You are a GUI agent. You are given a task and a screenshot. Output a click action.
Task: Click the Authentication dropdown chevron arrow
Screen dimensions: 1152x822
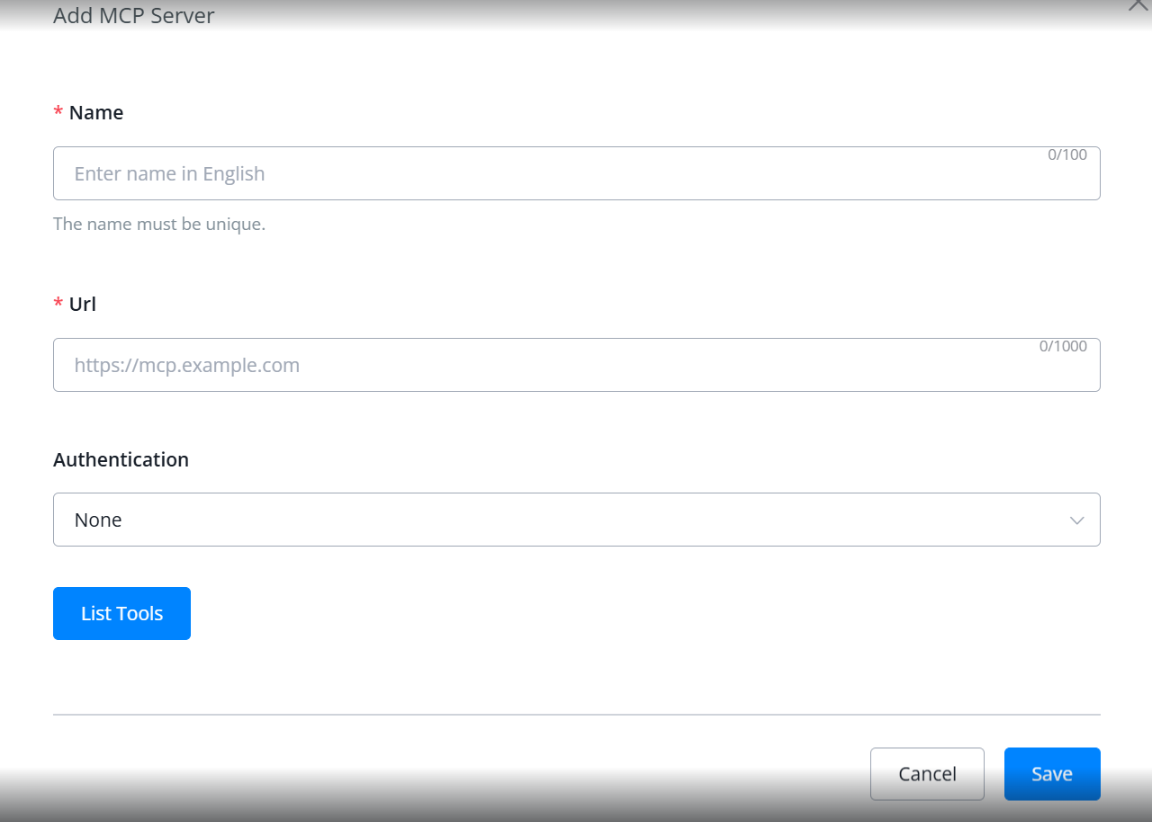1077,520
